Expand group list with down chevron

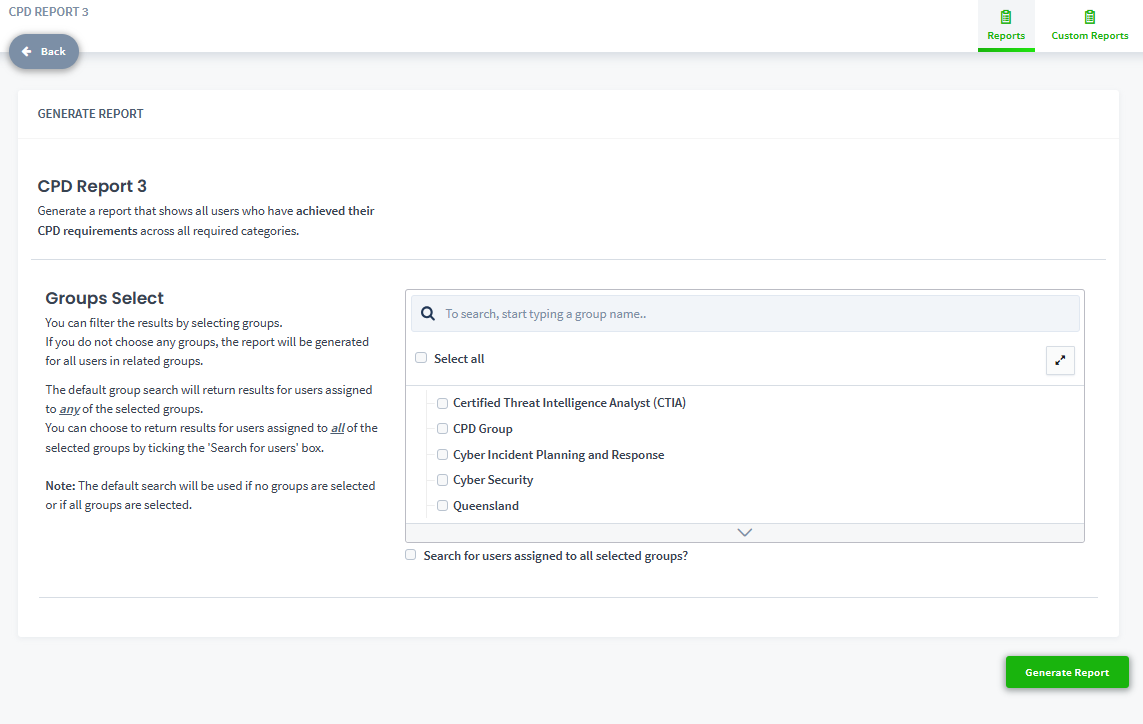point(744,532)
